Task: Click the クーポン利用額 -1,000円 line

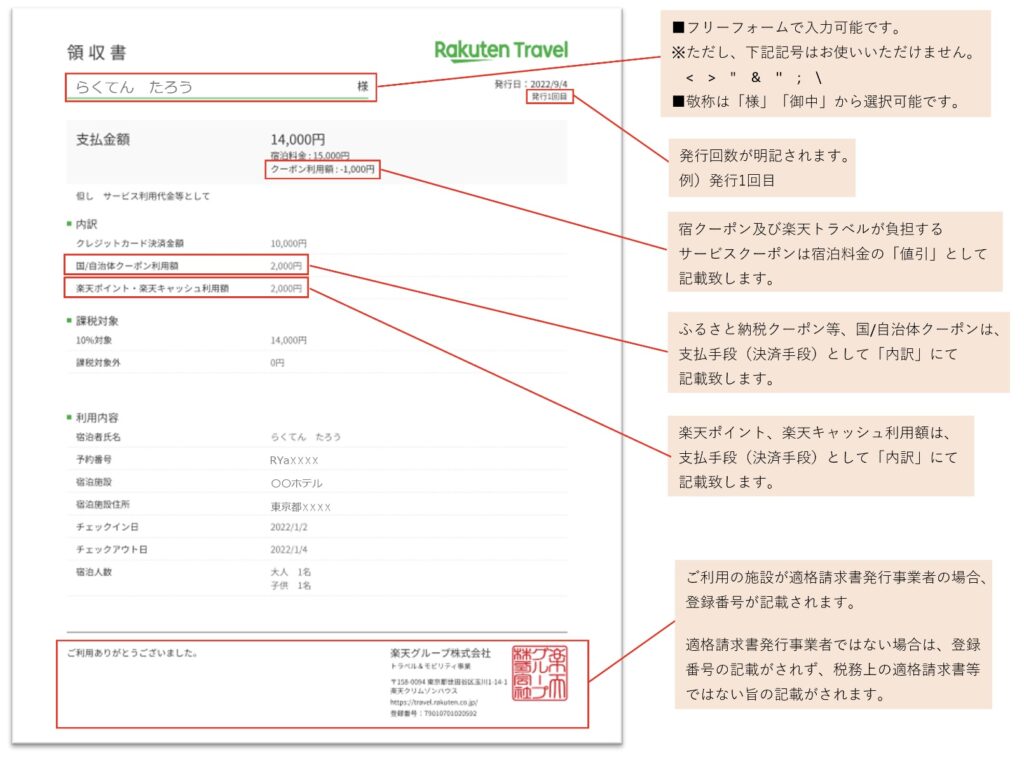Action: pyautogui.click(x=323, y=170)
